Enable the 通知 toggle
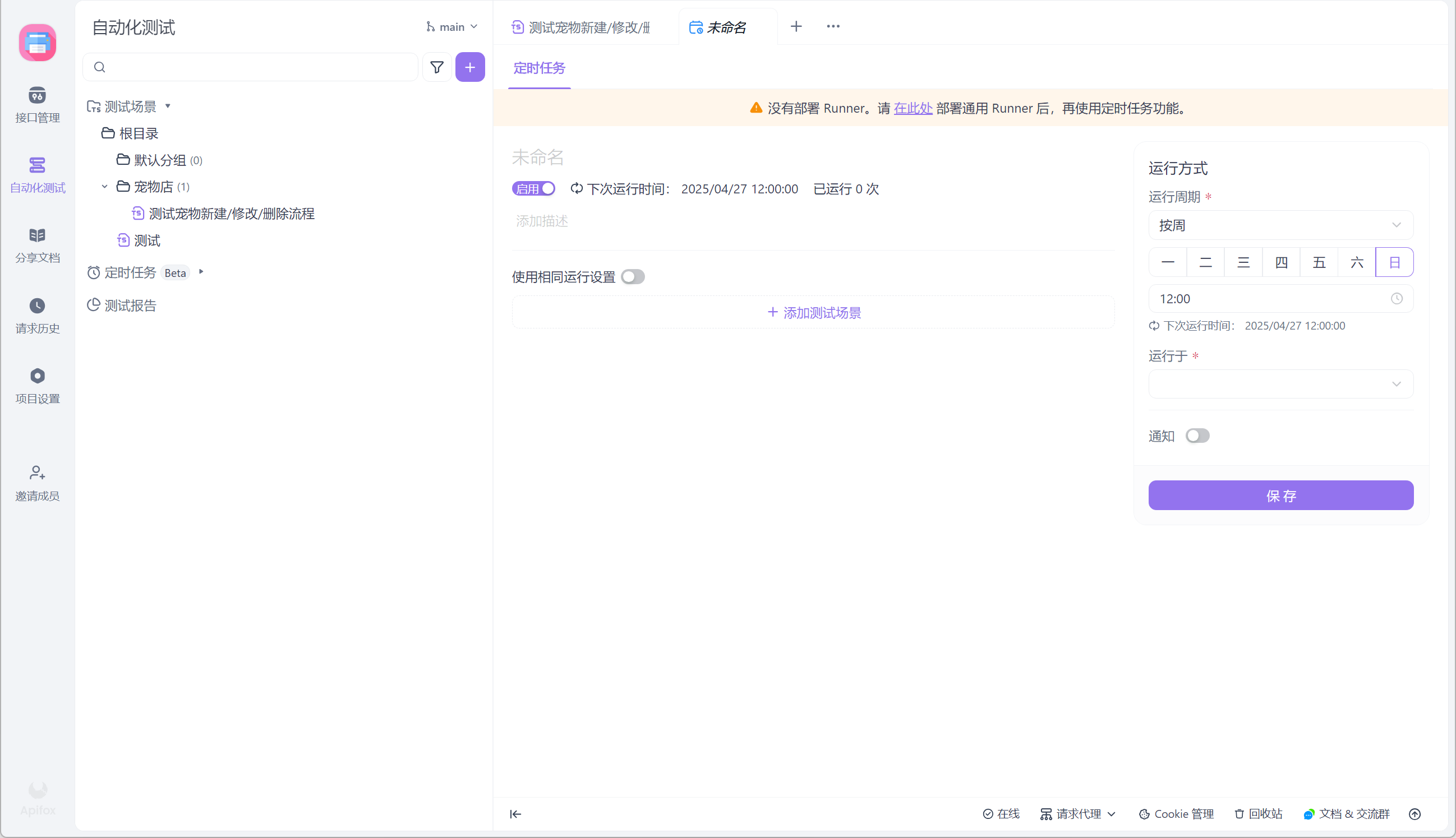This screenshot has width=1456, height=838. pyautogui.click(x=1197, y=436)
